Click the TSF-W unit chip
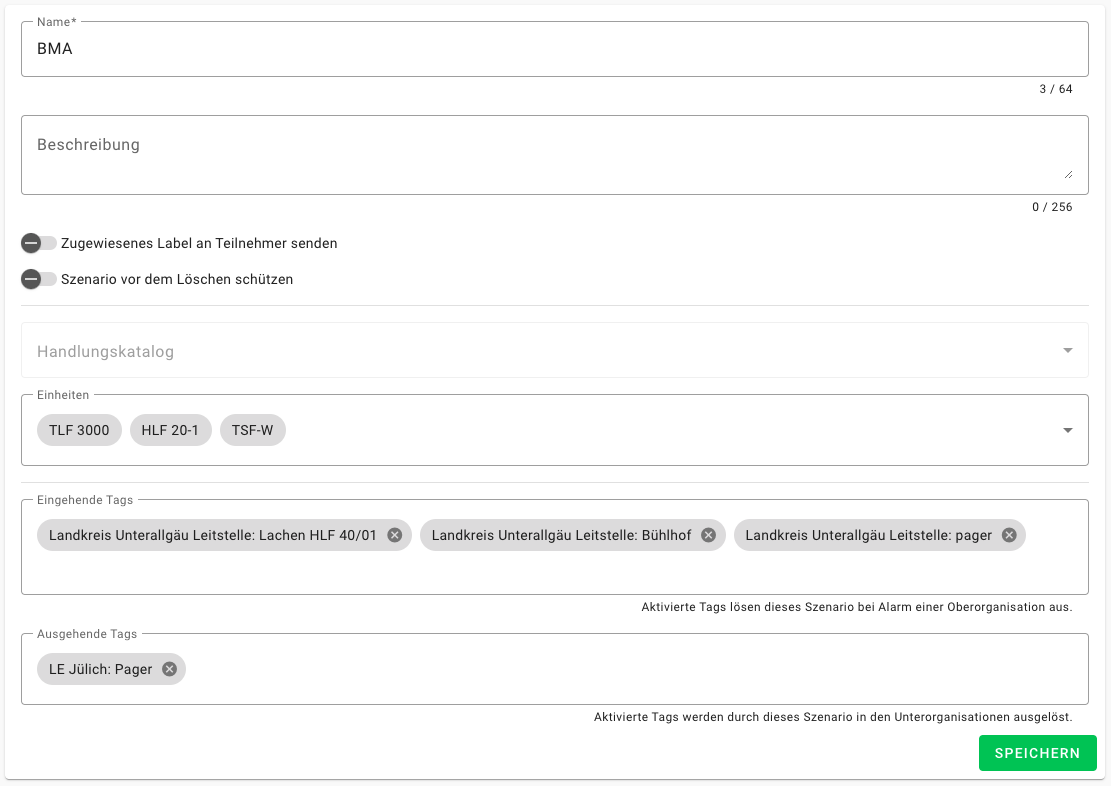Screen dimensions: 1111x786 click(x=252, y=430)
